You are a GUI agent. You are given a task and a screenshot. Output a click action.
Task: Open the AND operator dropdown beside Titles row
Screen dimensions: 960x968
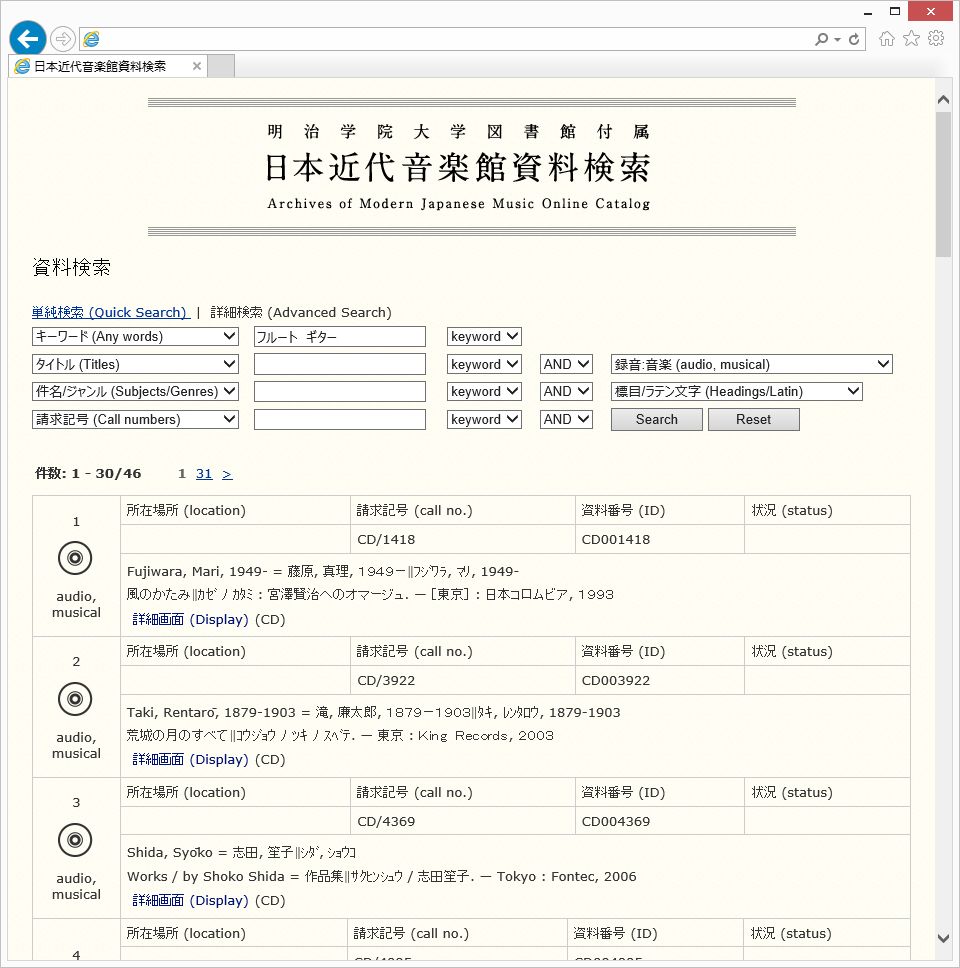tap(566, 364)
